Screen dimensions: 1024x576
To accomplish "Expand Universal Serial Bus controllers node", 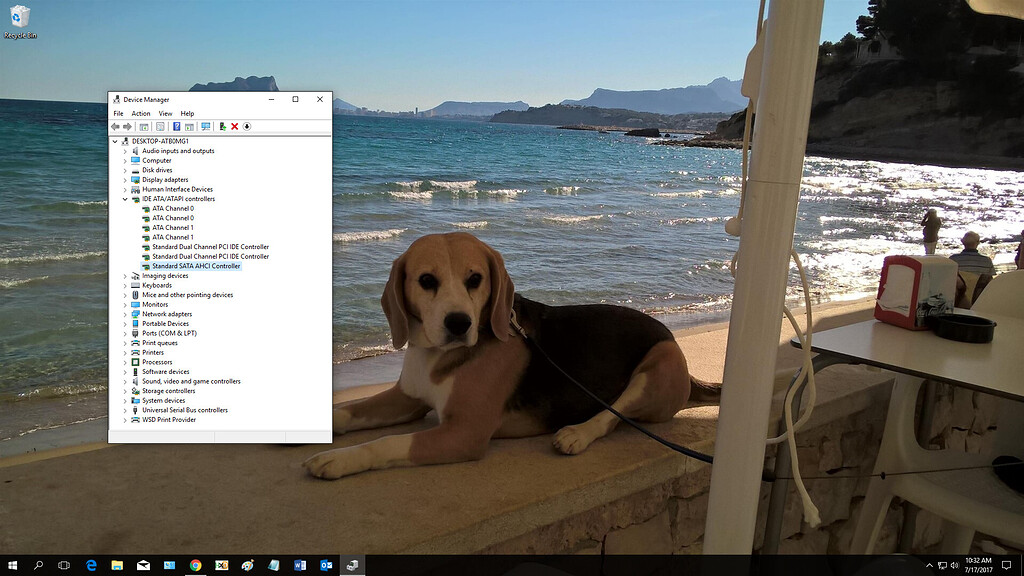I will click(x=125, y=410).
